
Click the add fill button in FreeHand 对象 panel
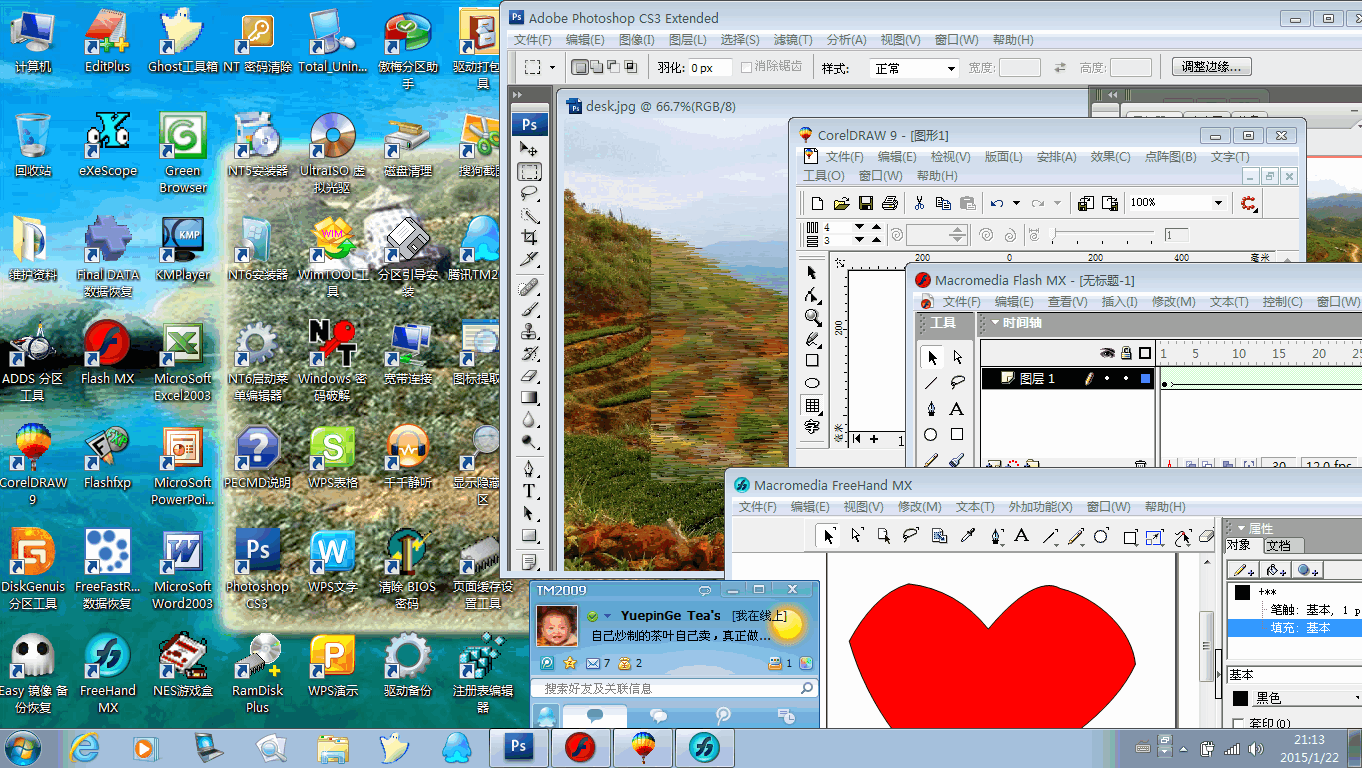coord(1277,570)
